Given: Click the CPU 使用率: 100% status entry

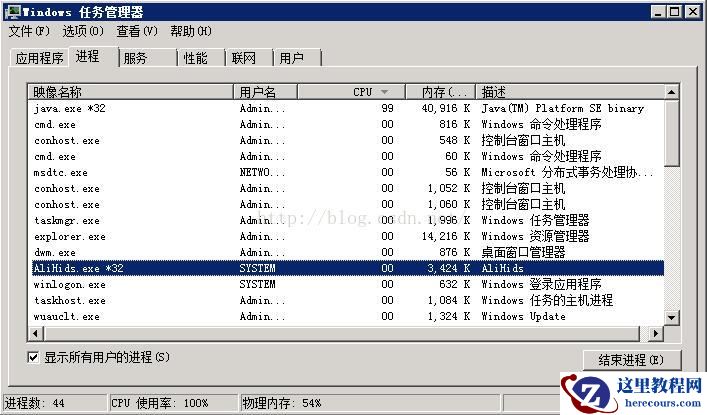Looking at the screenshot, I should [173, 403].
